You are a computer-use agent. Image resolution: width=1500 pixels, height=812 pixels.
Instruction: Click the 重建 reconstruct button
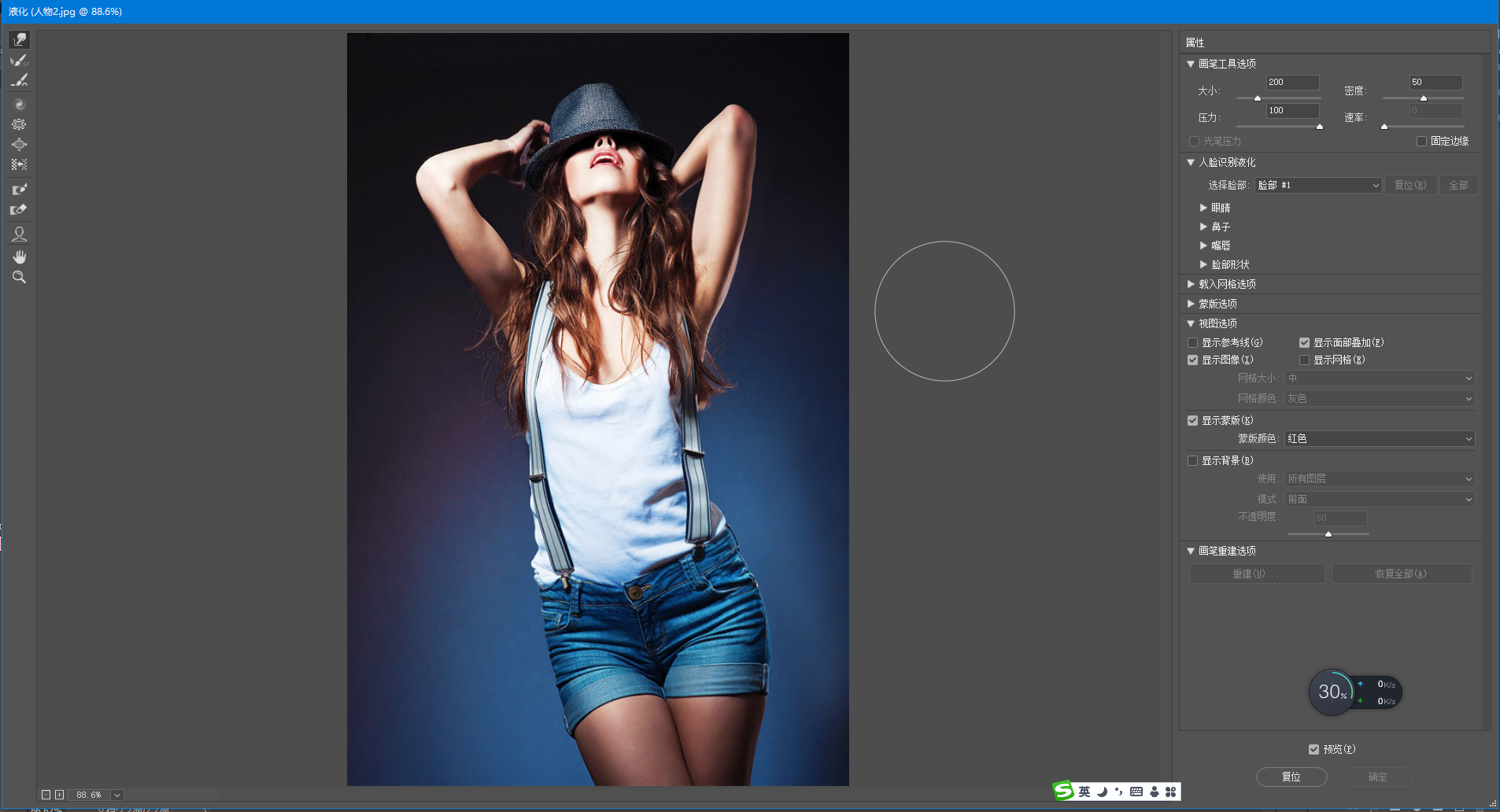(x=1256, y=574)
